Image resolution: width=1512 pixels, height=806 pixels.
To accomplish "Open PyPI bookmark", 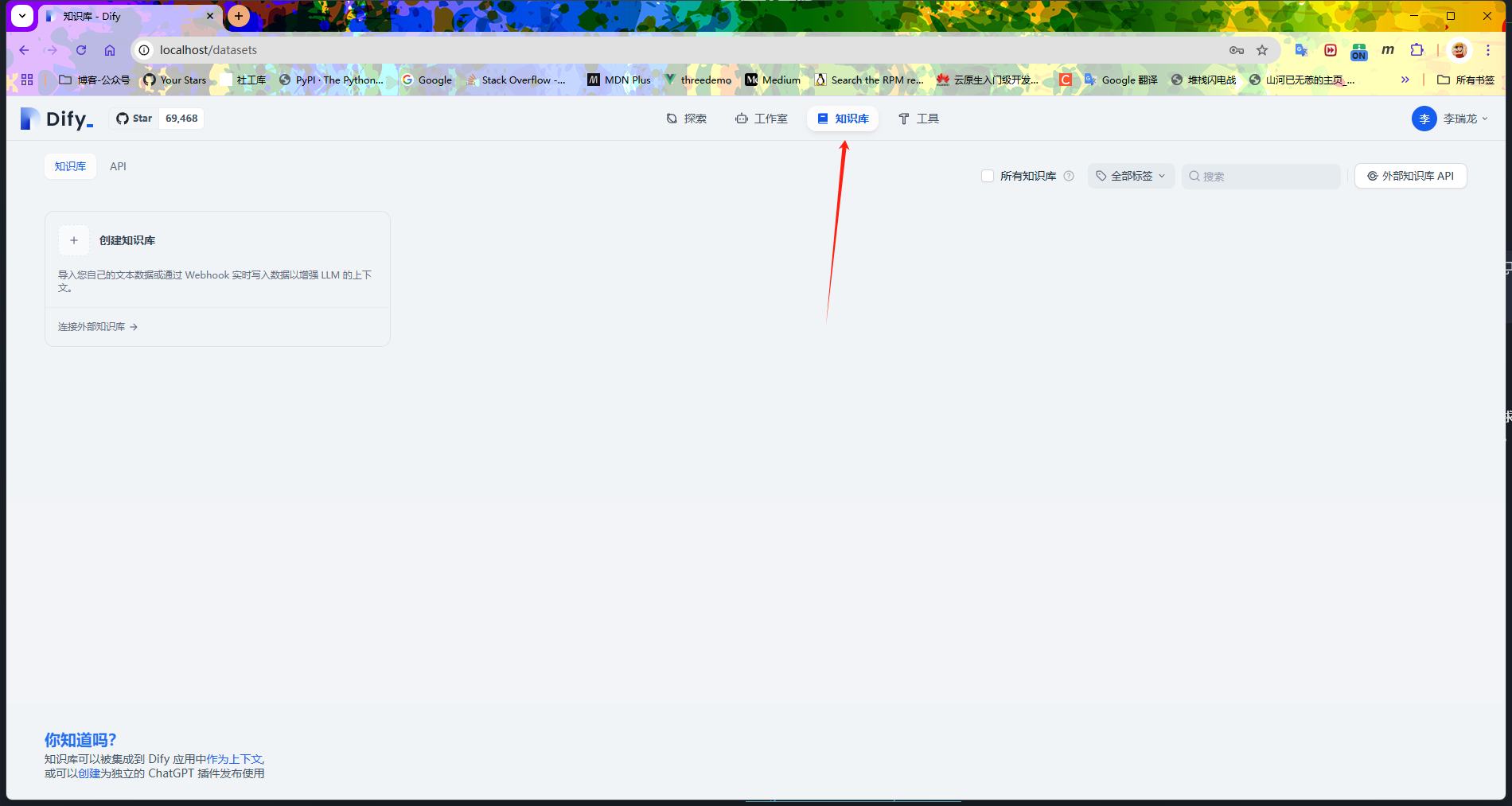I will tap(332, 80).
